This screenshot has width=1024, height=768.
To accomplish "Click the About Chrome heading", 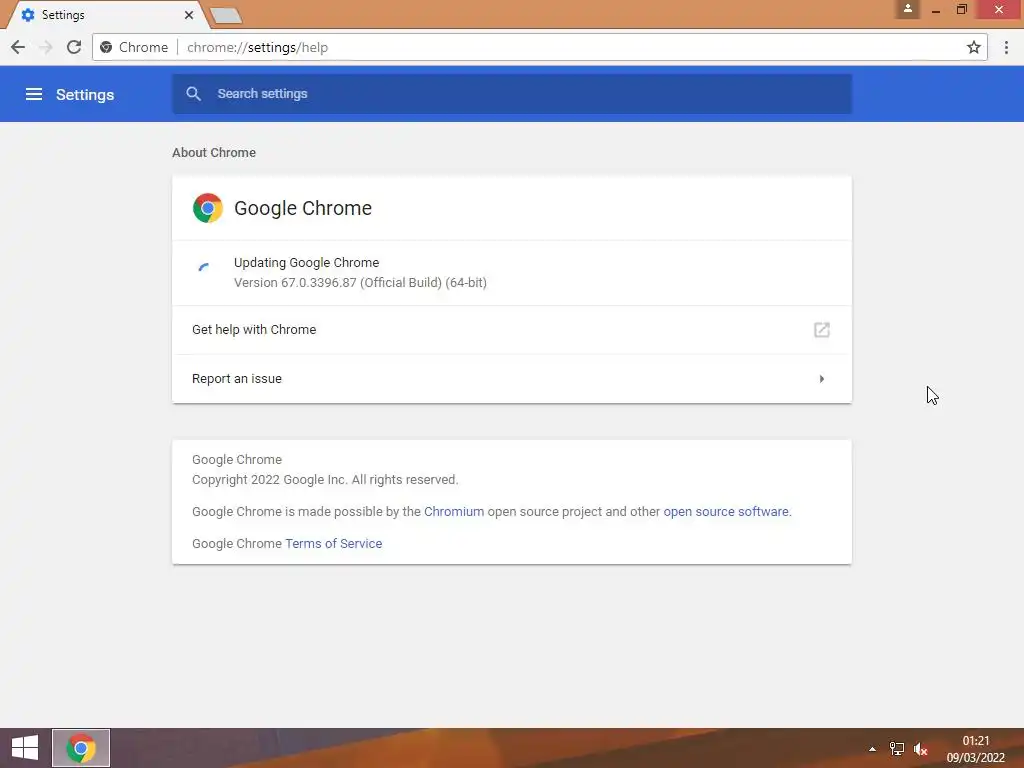I will coord(214,152).
